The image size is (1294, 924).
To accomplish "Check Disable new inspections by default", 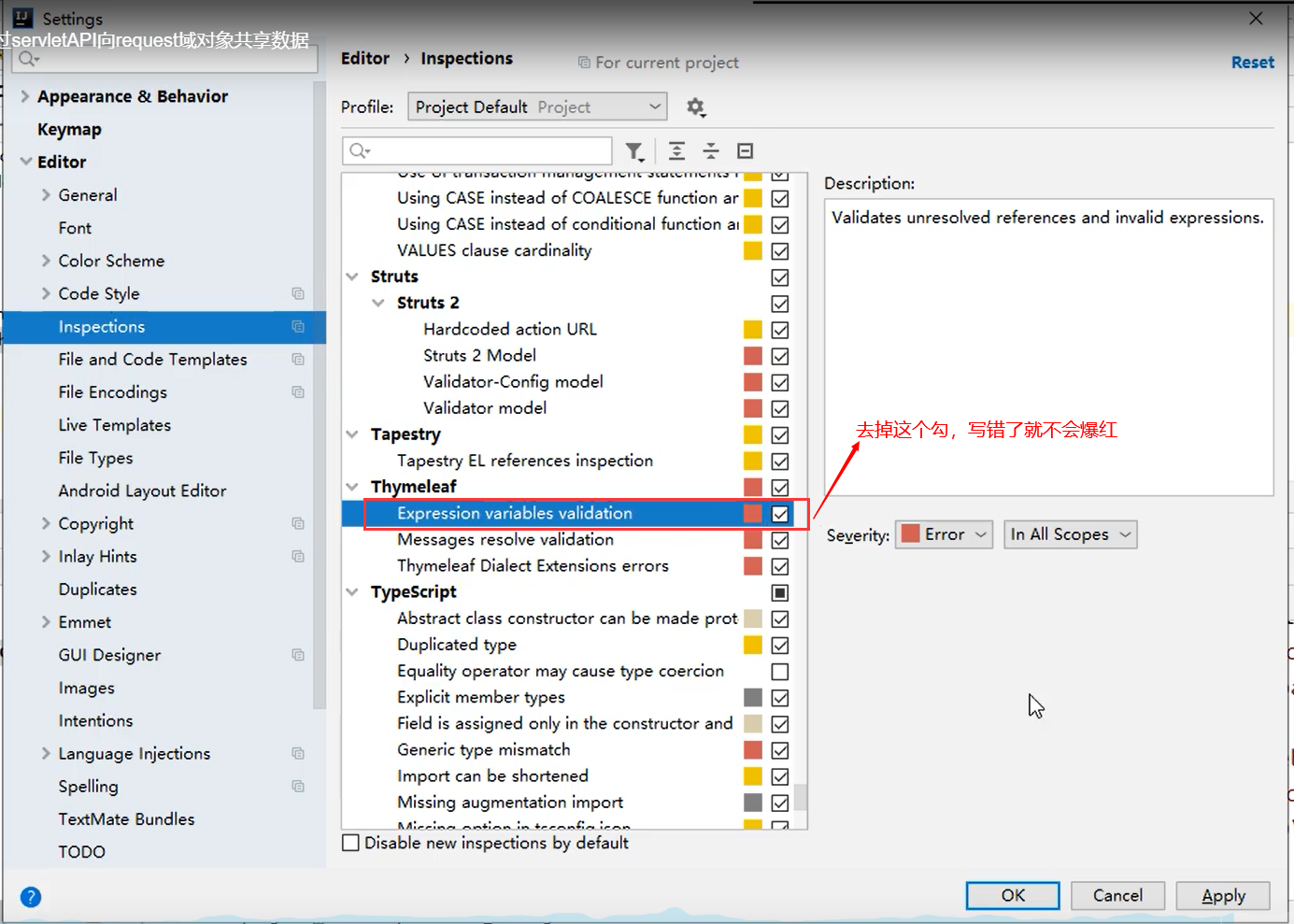I will [x=351, y=843].
